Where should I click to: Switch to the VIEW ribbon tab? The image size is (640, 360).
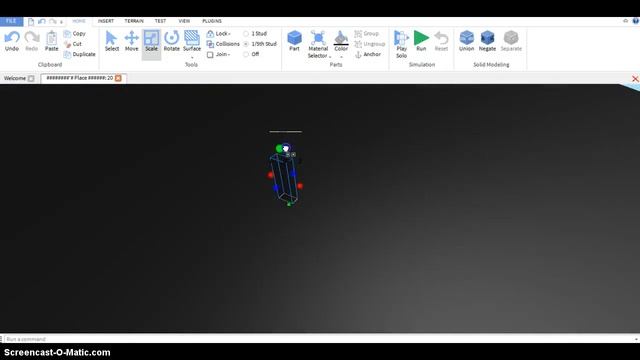(x=184, y=21)
